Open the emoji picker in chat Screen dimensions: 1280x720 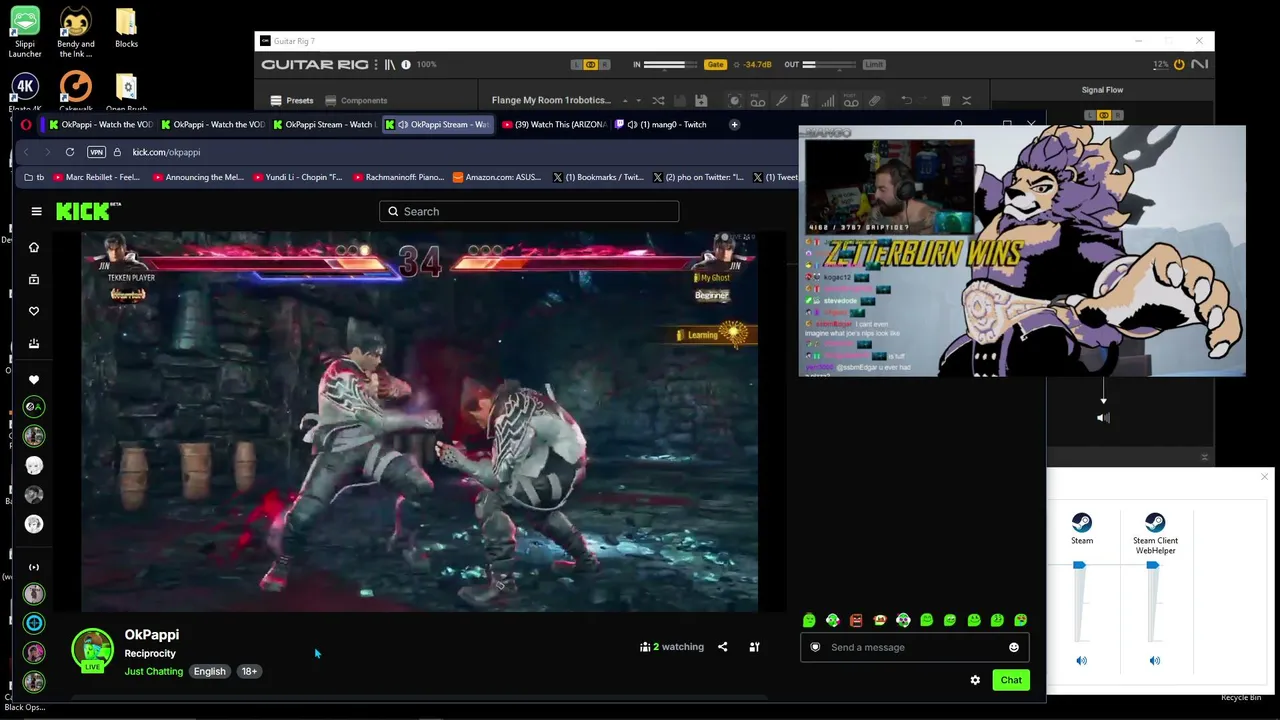(1014, 647)
